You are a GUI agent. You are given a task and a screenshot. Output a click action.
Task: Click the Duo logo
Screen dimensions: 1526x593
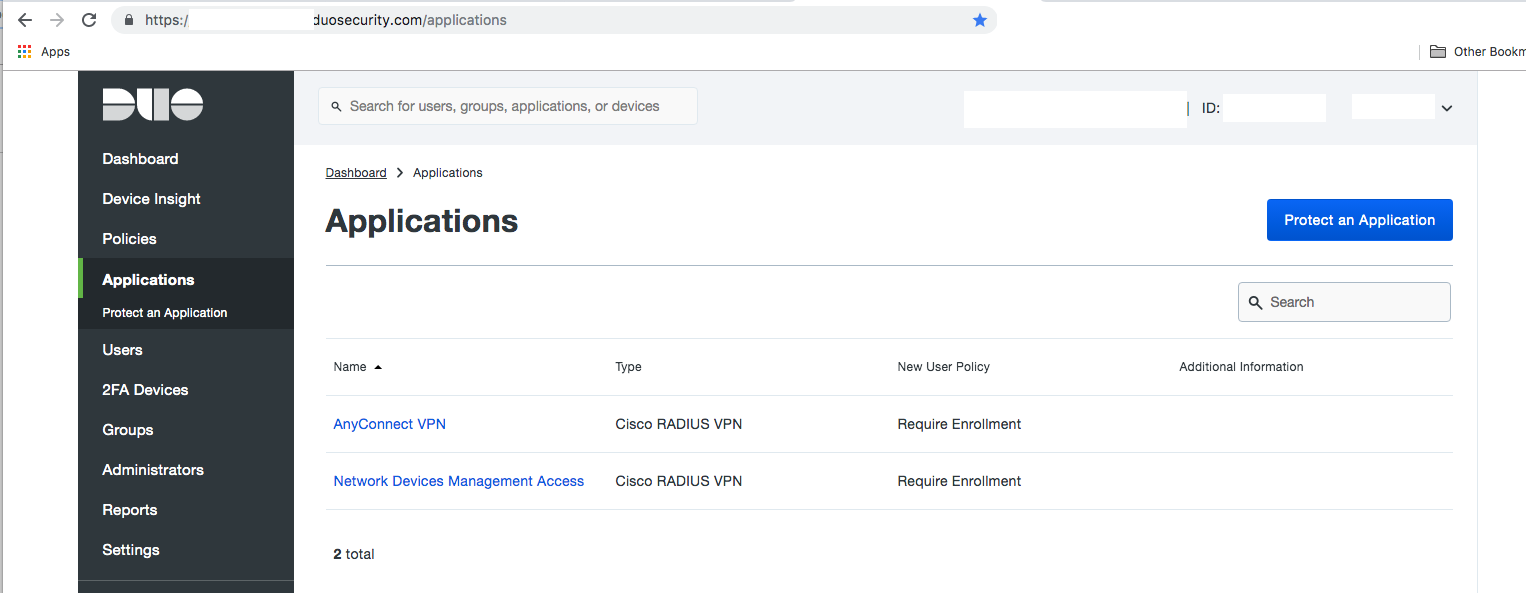[x=153, y=105]
